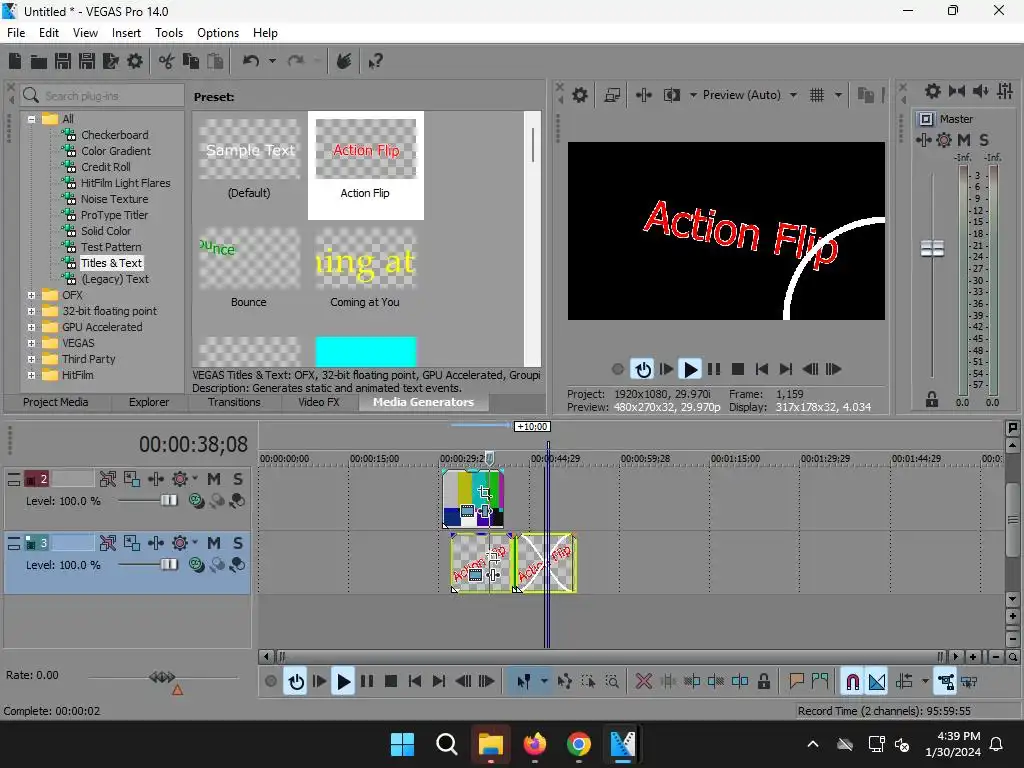Collapse the All plug-ins folder
This screenshot has width=1024, height=768.
pos(31,120)
